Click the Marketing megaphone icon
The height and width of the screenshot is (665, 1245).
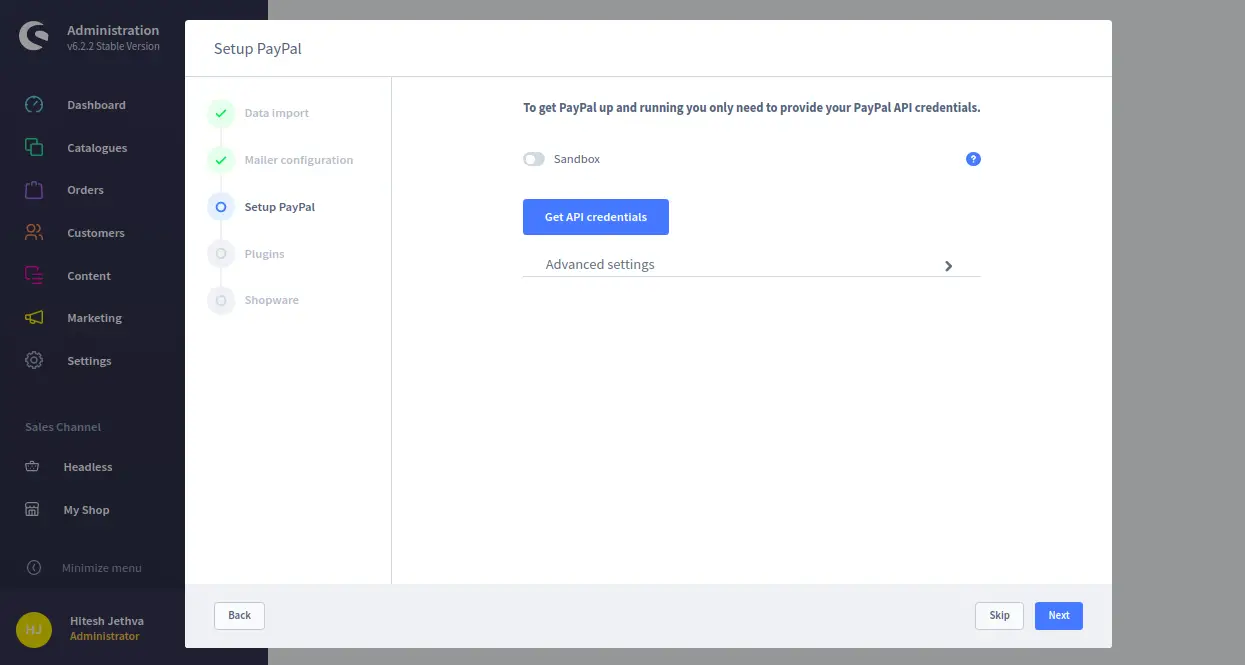[x=34, y=318]
